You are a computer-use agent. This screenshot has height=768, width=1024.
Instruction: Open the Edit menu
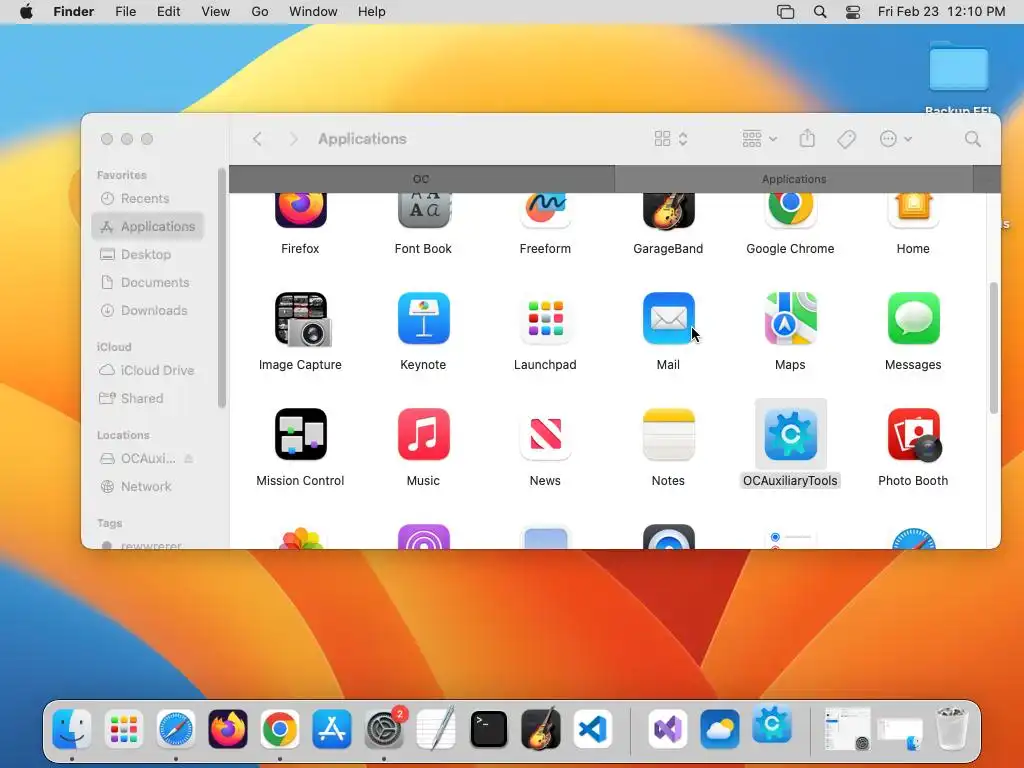click(x=168, y=12)
